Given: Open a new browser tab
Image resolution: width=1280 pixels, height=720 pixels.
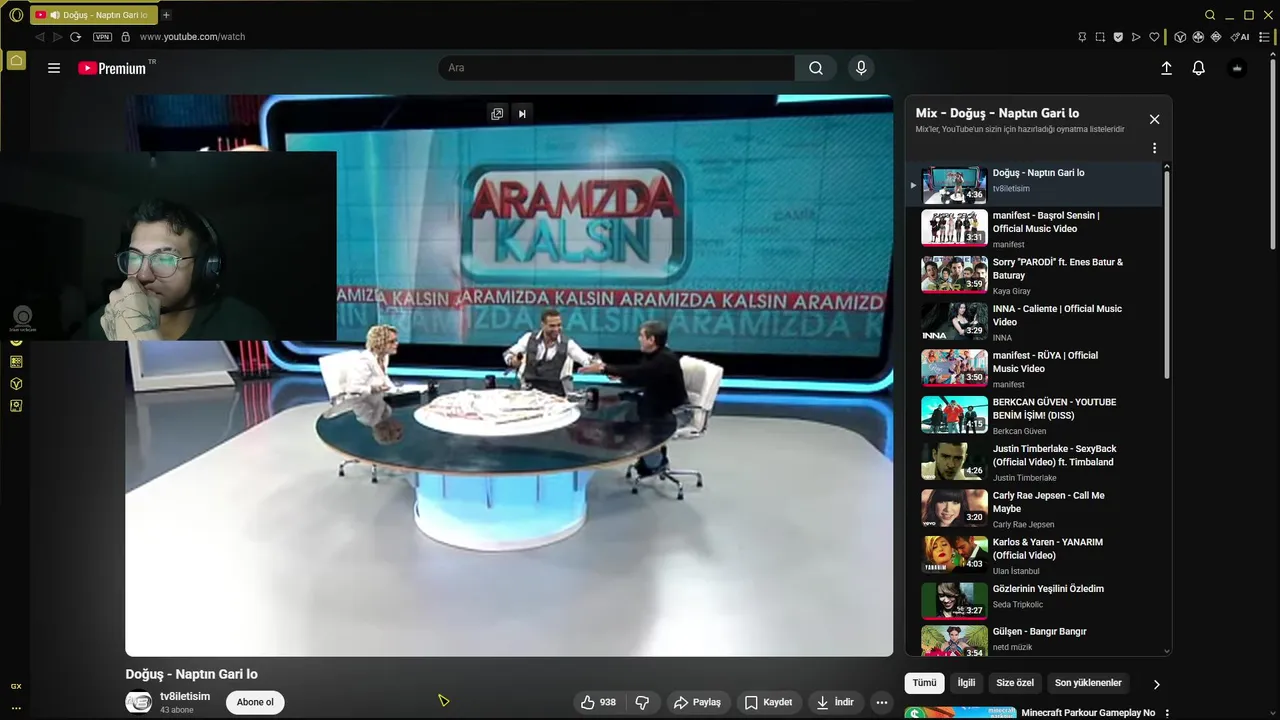Looking at the screenshot, I should coord(166,15).
